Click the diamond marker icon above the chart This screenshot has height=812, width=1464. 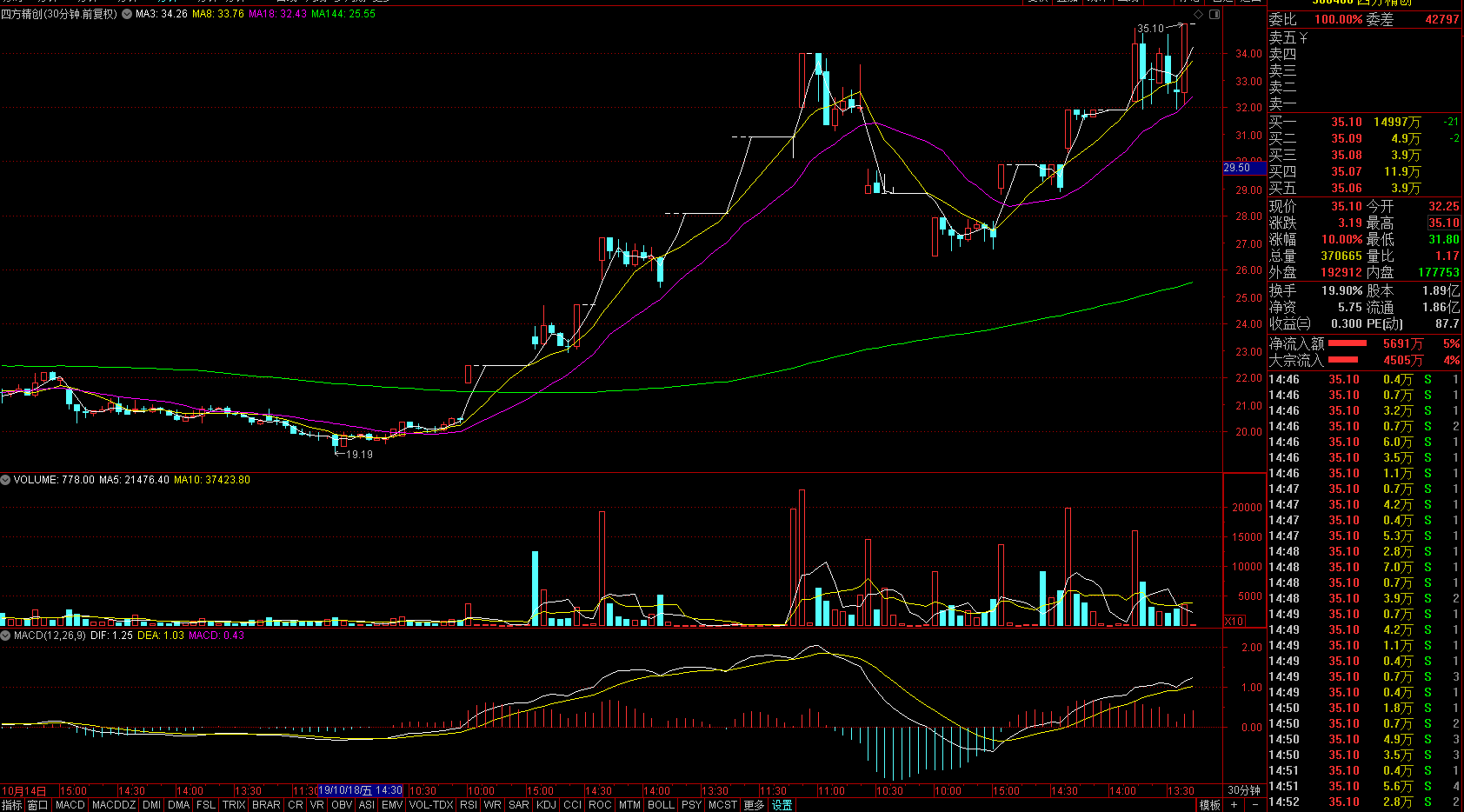click(x=1199, y=15)
